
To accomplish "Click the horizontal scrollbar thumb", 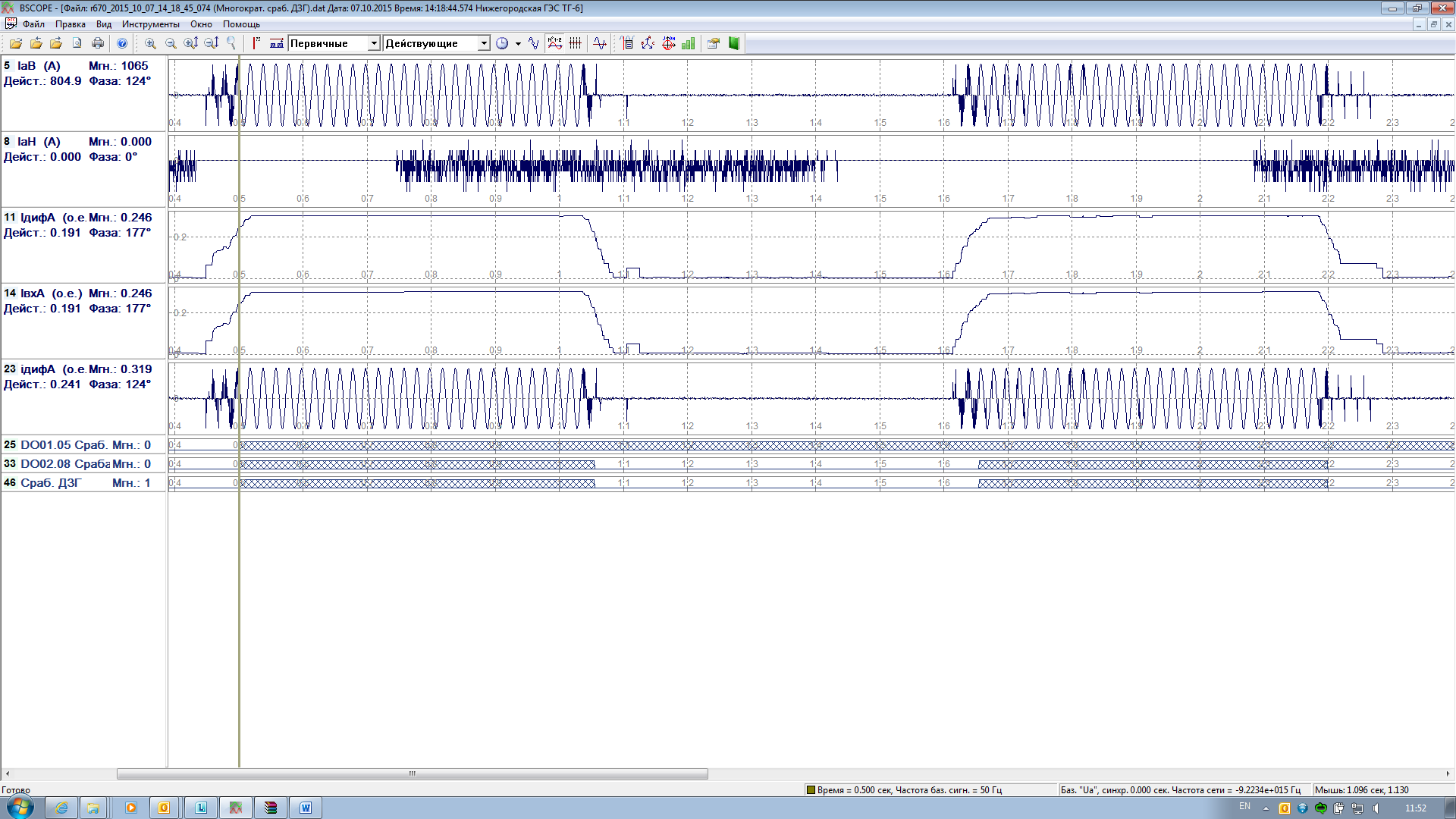I will pyautogui.click(x=412, y=774).
